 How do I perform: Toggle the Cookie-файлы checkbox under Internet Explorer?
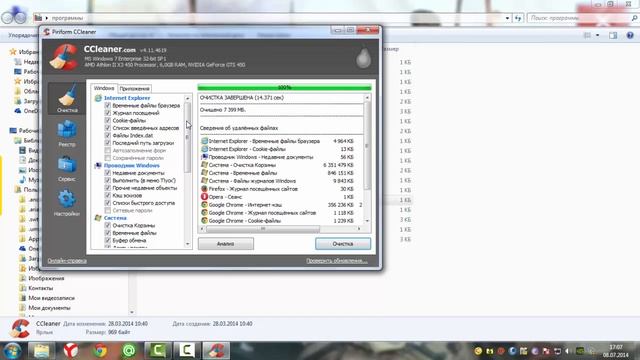(x=108, y=120)
